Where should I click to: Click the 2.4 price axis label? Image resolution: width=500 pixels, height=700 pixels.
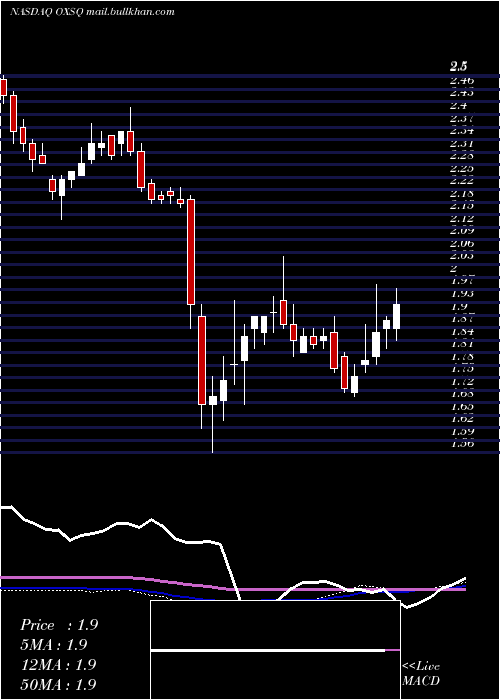[x=458, y=106]
